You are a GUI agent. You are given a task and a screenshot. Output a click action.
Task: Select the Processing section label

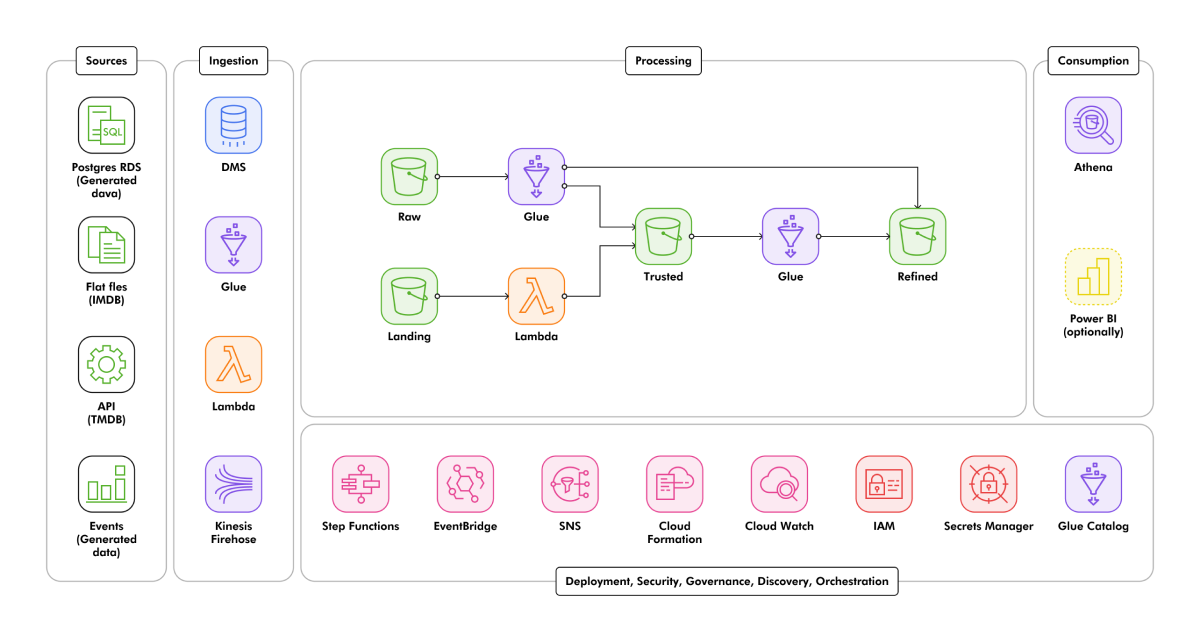663,61
